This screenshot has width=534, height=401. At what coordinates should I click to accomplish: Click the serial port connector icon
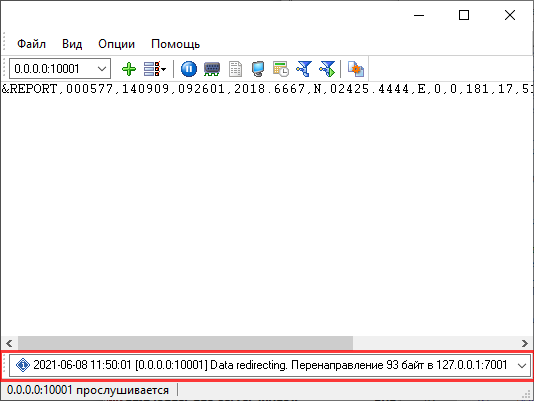[212, 69]
